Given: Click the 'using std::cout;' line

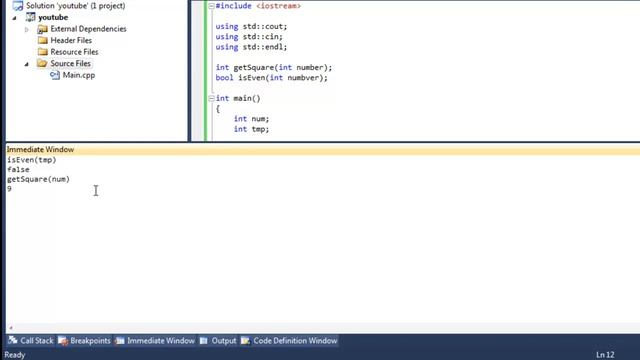Looking at the screenshot, I should [251, 27].
